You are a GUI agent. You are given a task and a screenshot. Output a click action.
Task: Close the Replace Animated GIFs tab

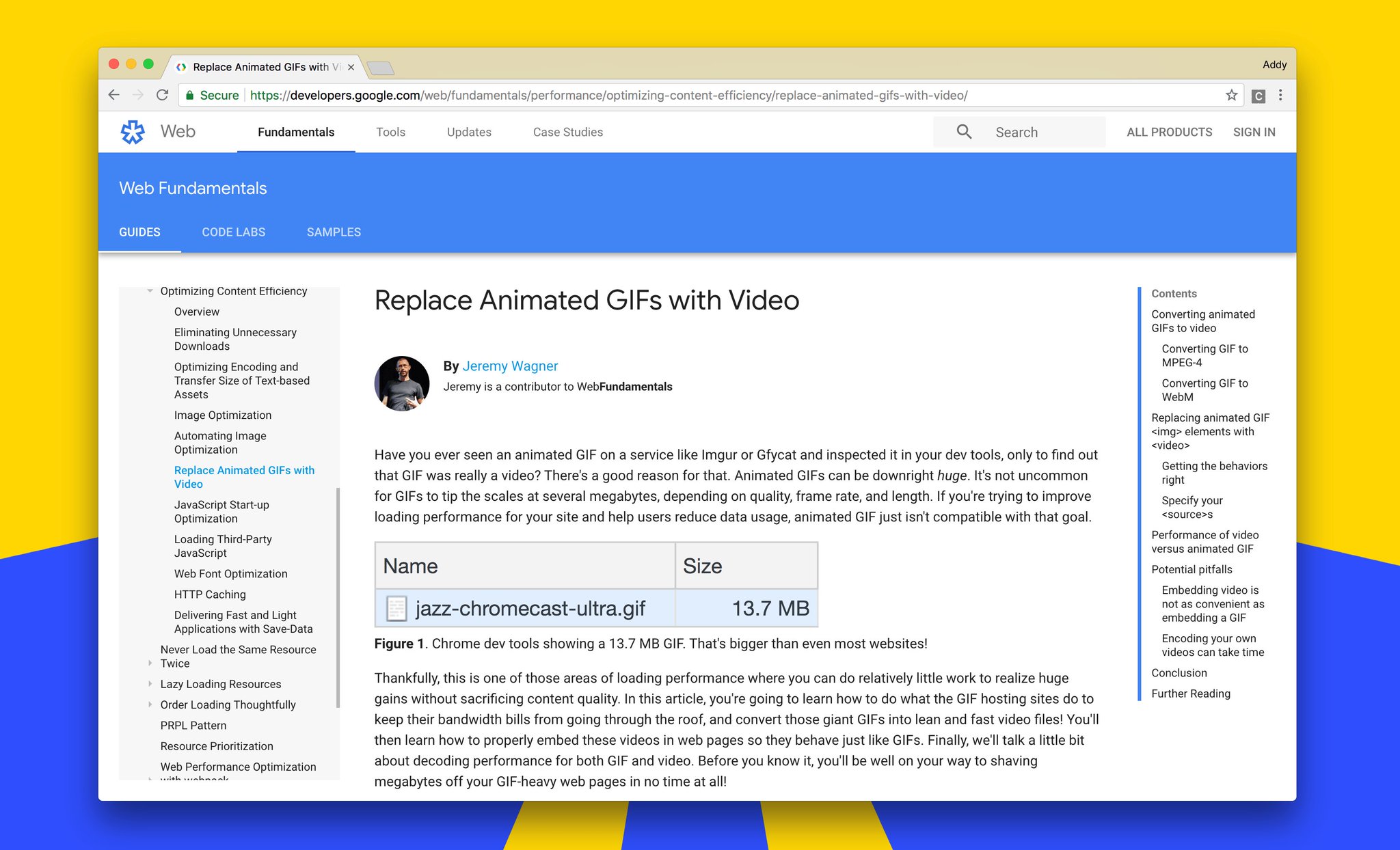coord(351,67)
